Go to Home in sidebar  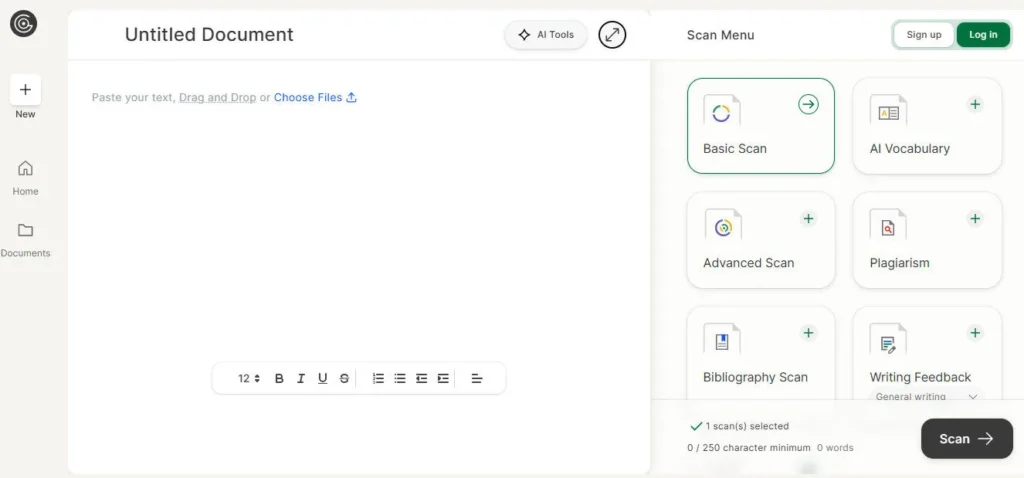pos(25,178)
